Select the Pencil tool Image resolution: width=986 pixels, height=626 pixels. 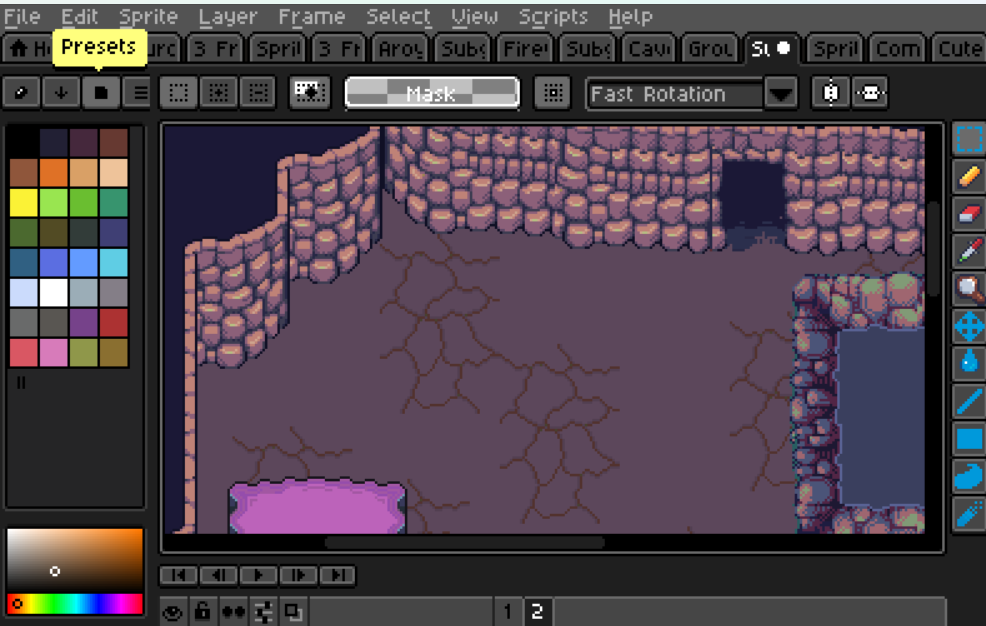[x=969, y=177]
